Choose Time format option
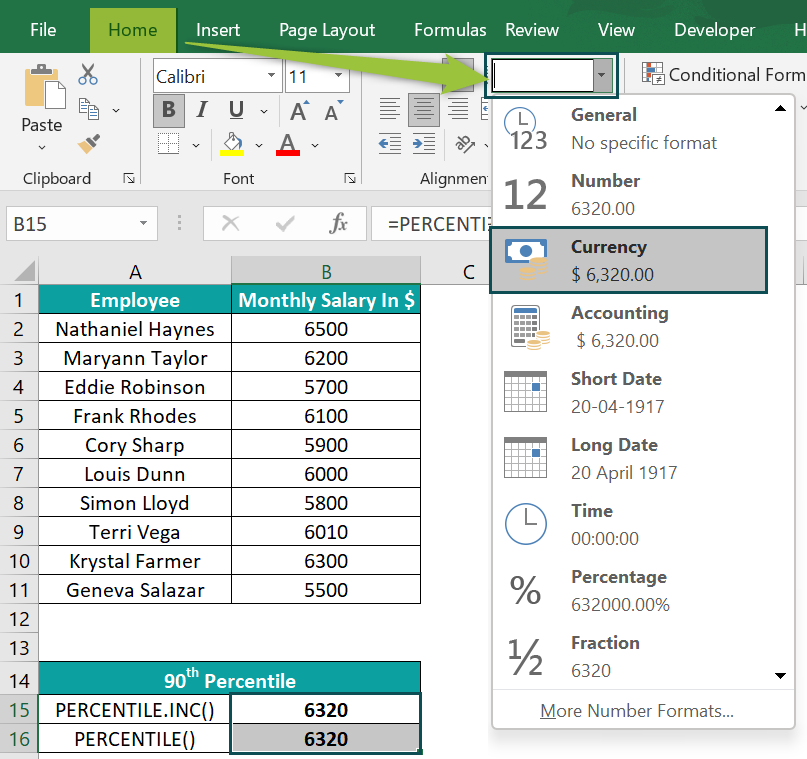Image resolution: width=807 pixels, height=759 pixels. (629, 524)
